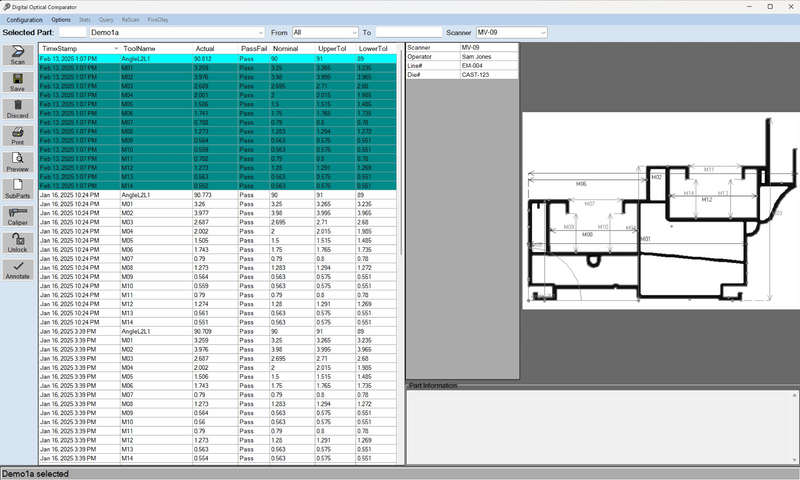
Task: Save the scan with the floppy disk icon
Action: pos(18,81)
